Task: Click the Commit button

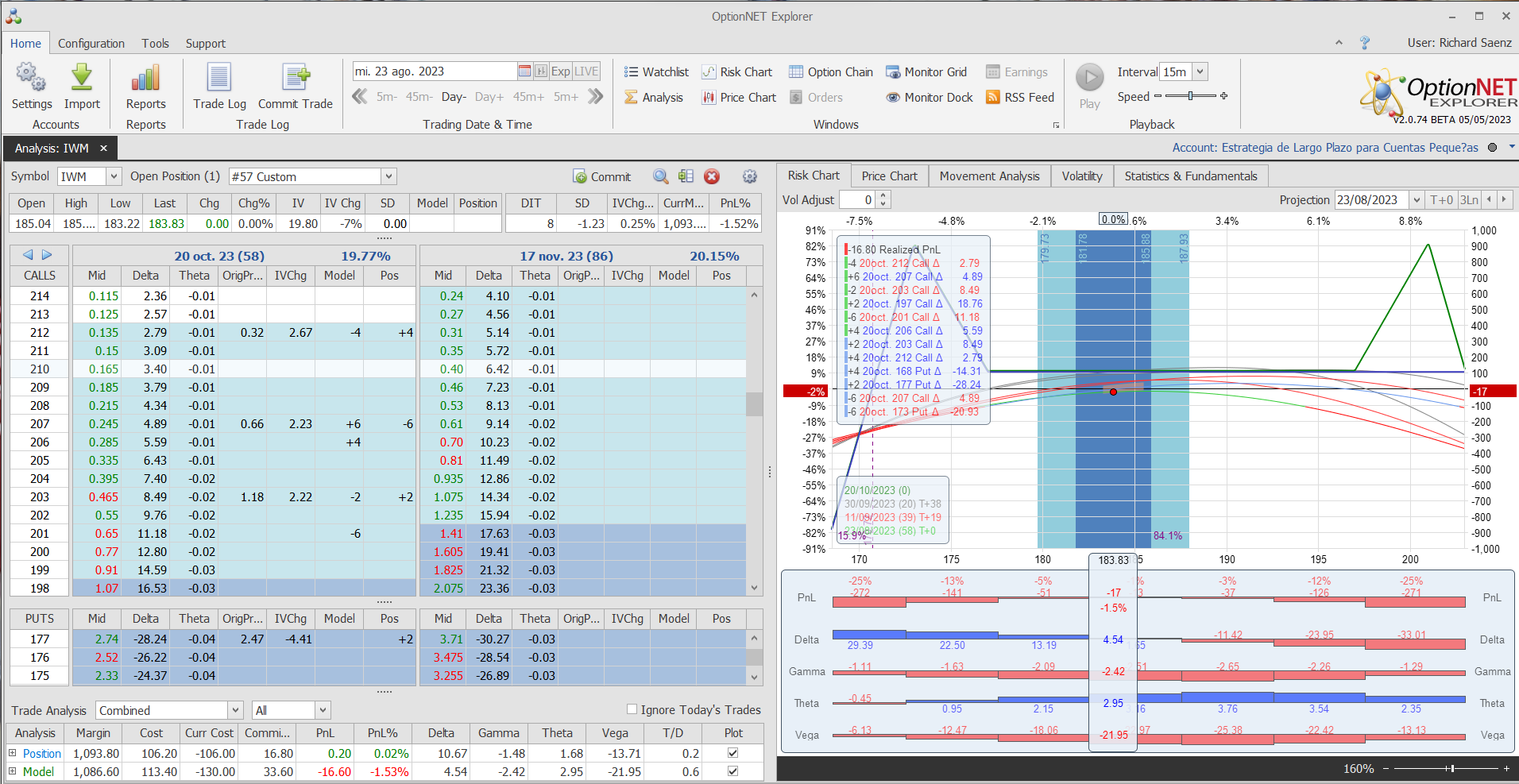Action: pyautogui.click(x=602, y=176)
